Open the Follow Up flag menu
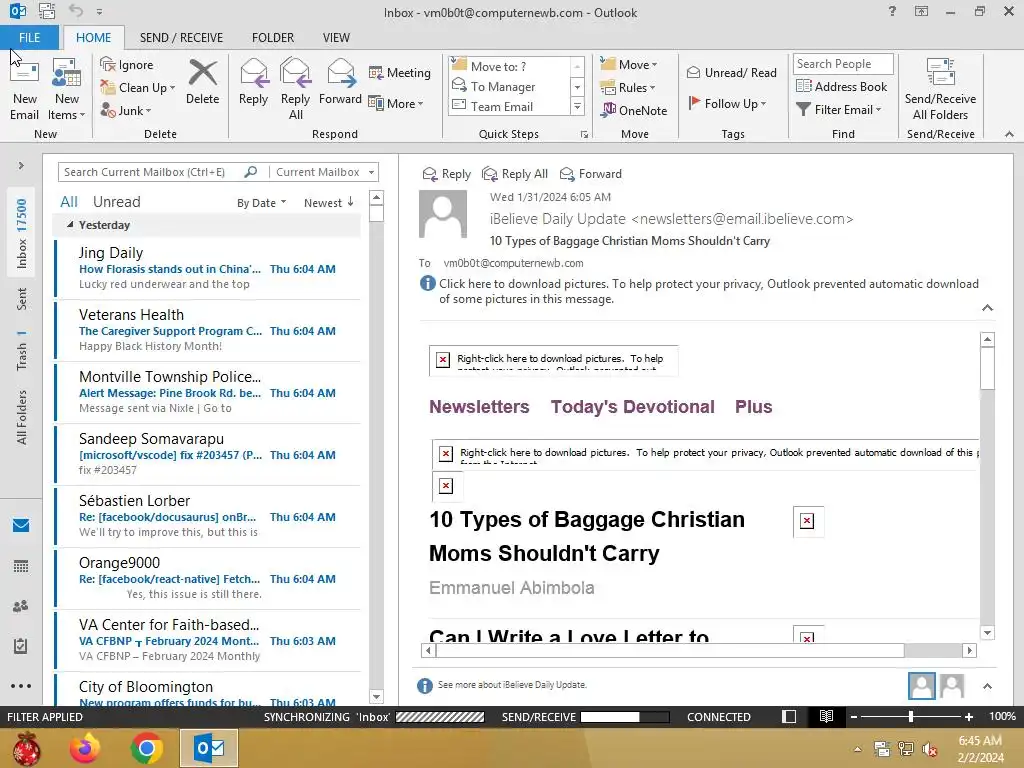Viewport: 1024px width, 768px height. point(727,103)
